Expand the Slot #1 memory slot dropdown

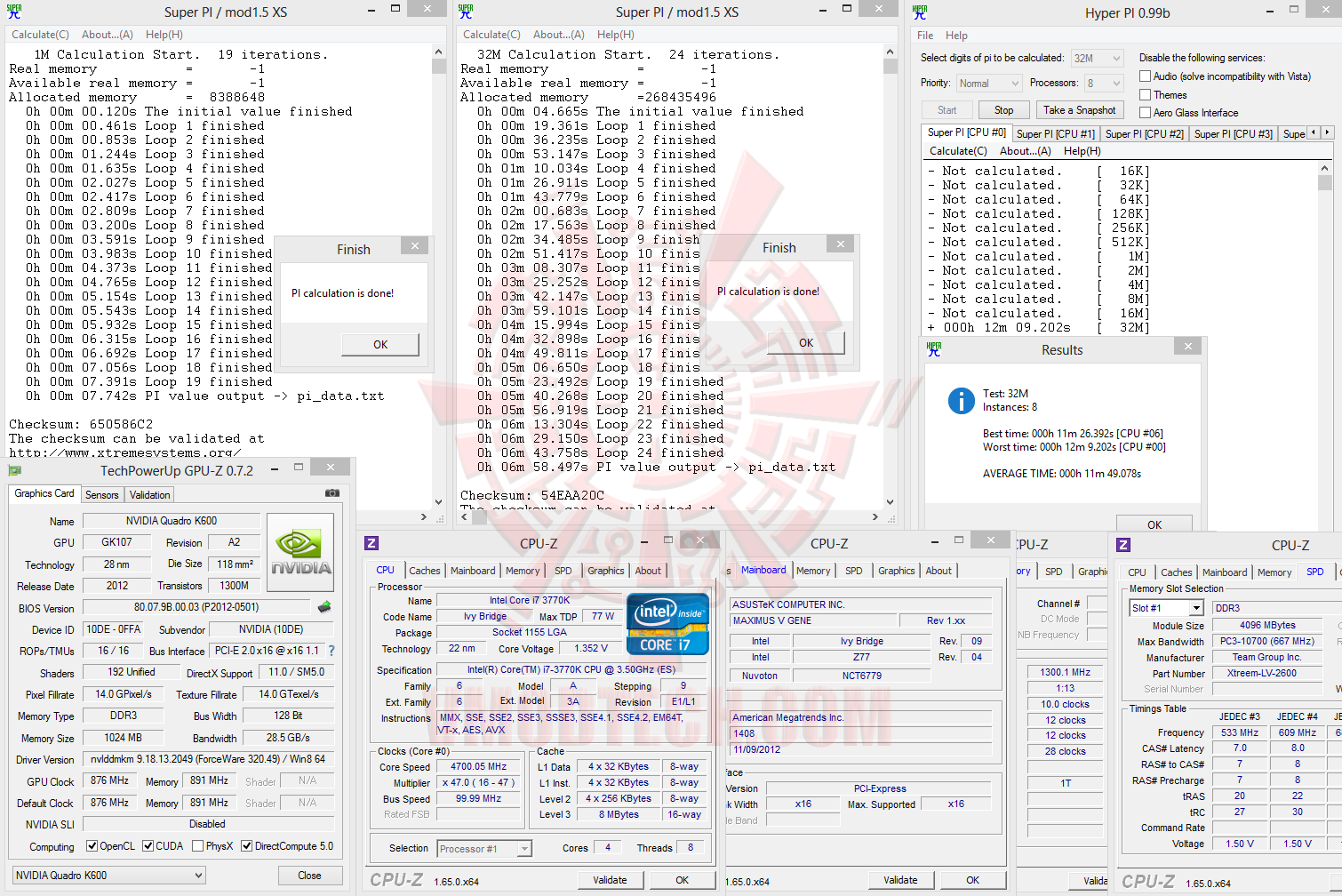[x=1166, y=608]
